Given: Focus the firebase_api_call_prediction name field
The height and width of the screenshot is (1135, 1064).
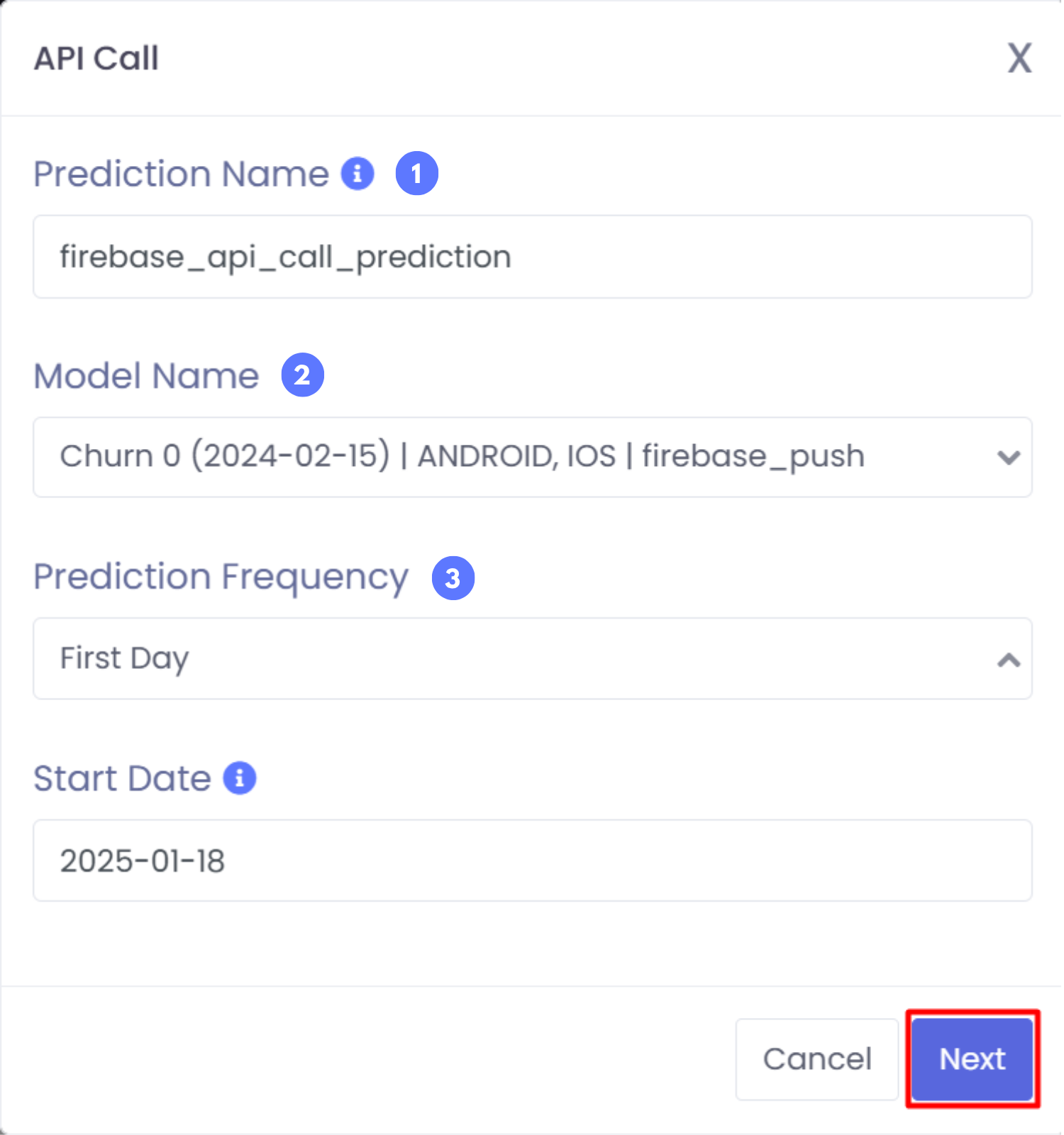Looking at the screenshot, I should (533, 257).
